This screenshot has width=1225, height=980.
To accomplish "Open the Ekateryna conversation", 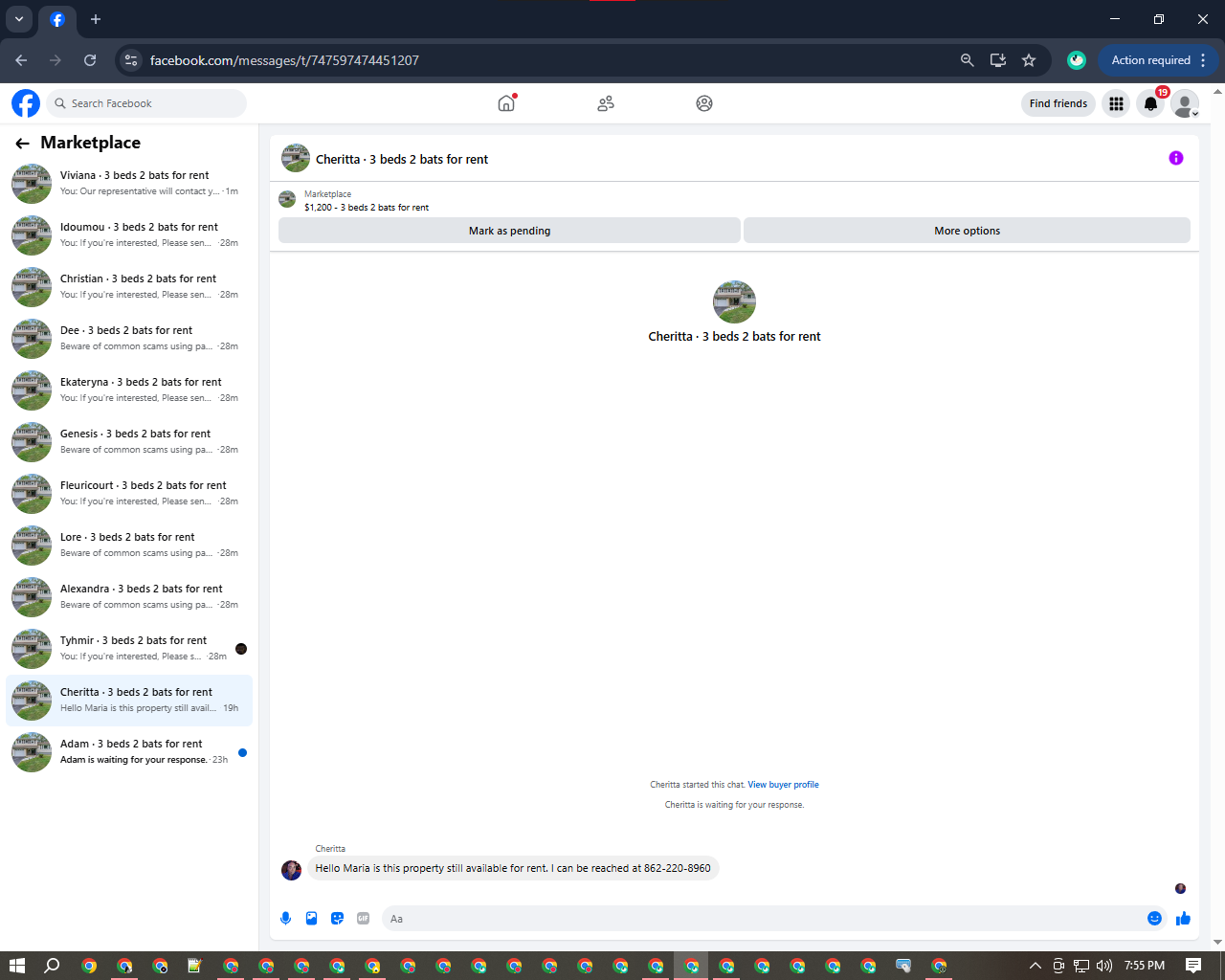I will pos(129,390).
